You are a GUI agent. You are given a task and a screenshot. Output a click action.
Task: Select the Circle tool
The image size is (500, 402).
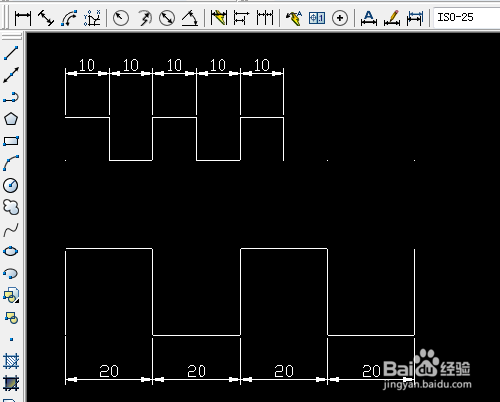(x=11, y=185)
